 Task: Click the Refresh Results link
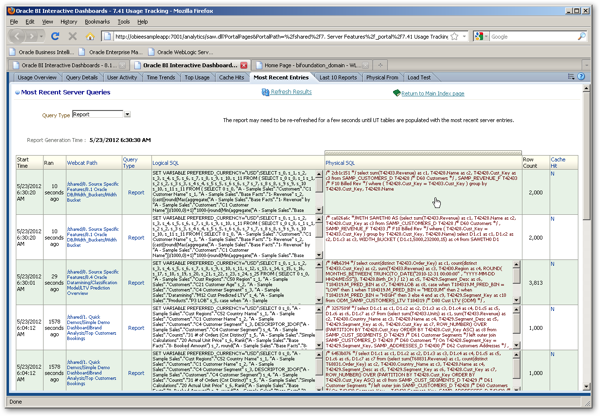(x=291, y=92)
